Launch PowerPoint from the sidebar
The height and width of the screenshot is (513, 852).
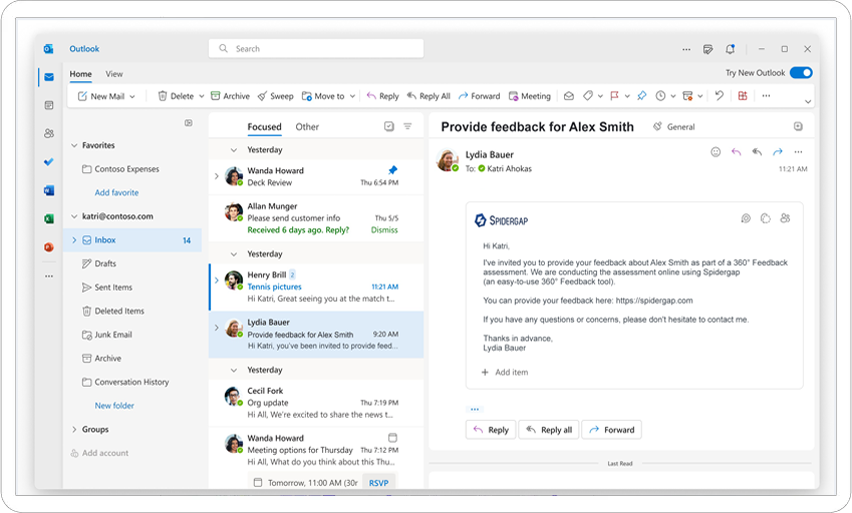pos(49,247)
